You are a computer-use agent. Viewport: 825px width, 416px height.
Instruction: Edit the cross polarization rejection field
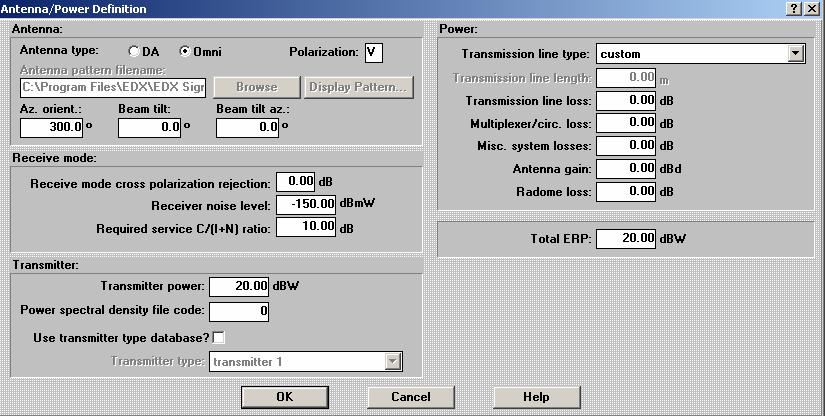click(x=295, y=182)
